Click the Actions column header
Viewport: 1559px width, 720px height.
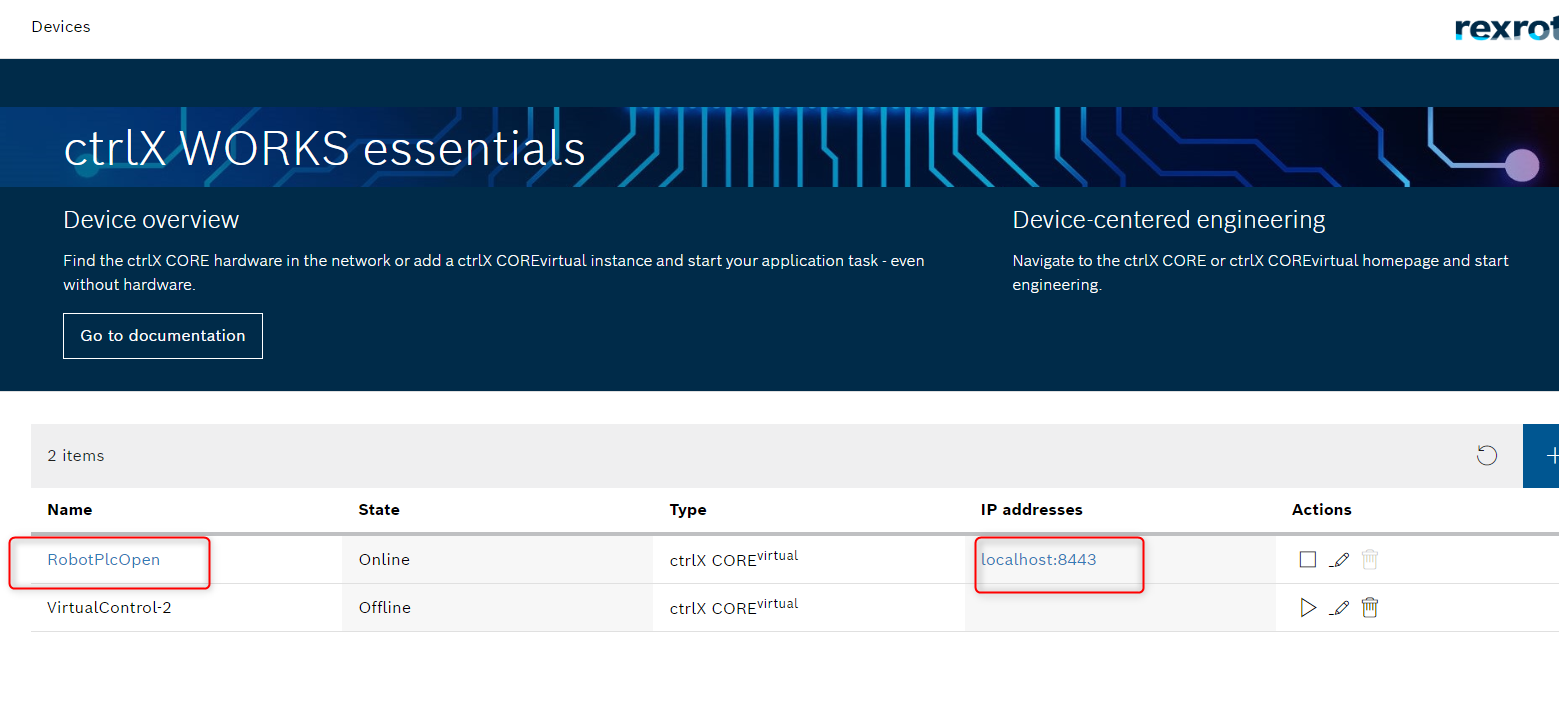pyautogui.click(x=1321, y=510)
